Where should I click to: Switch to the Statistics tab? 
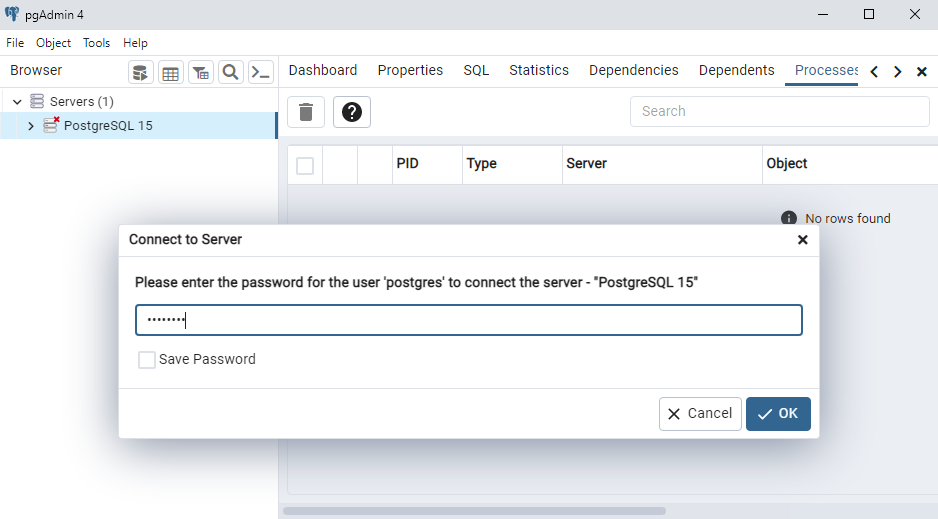tap(539, 70)
